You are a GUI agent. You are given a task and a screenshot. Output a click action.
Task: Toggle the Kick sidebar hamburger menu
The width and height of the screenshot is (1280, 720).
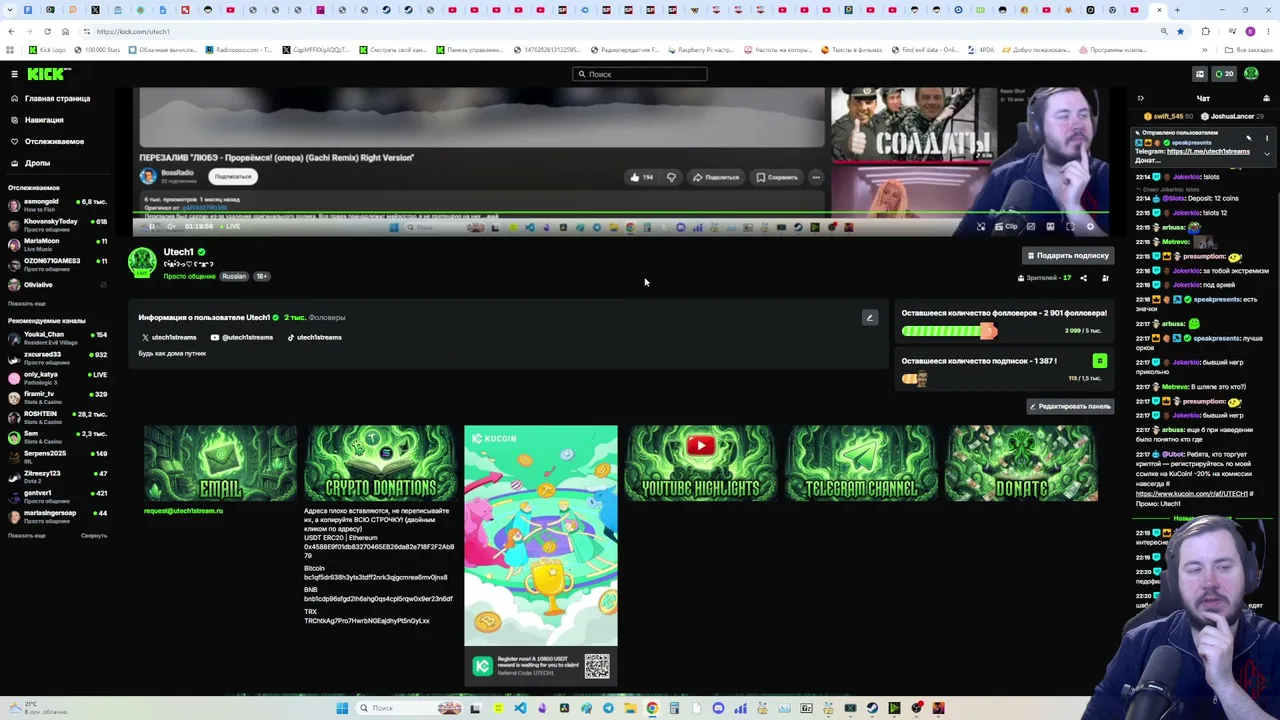coord(14,74)
